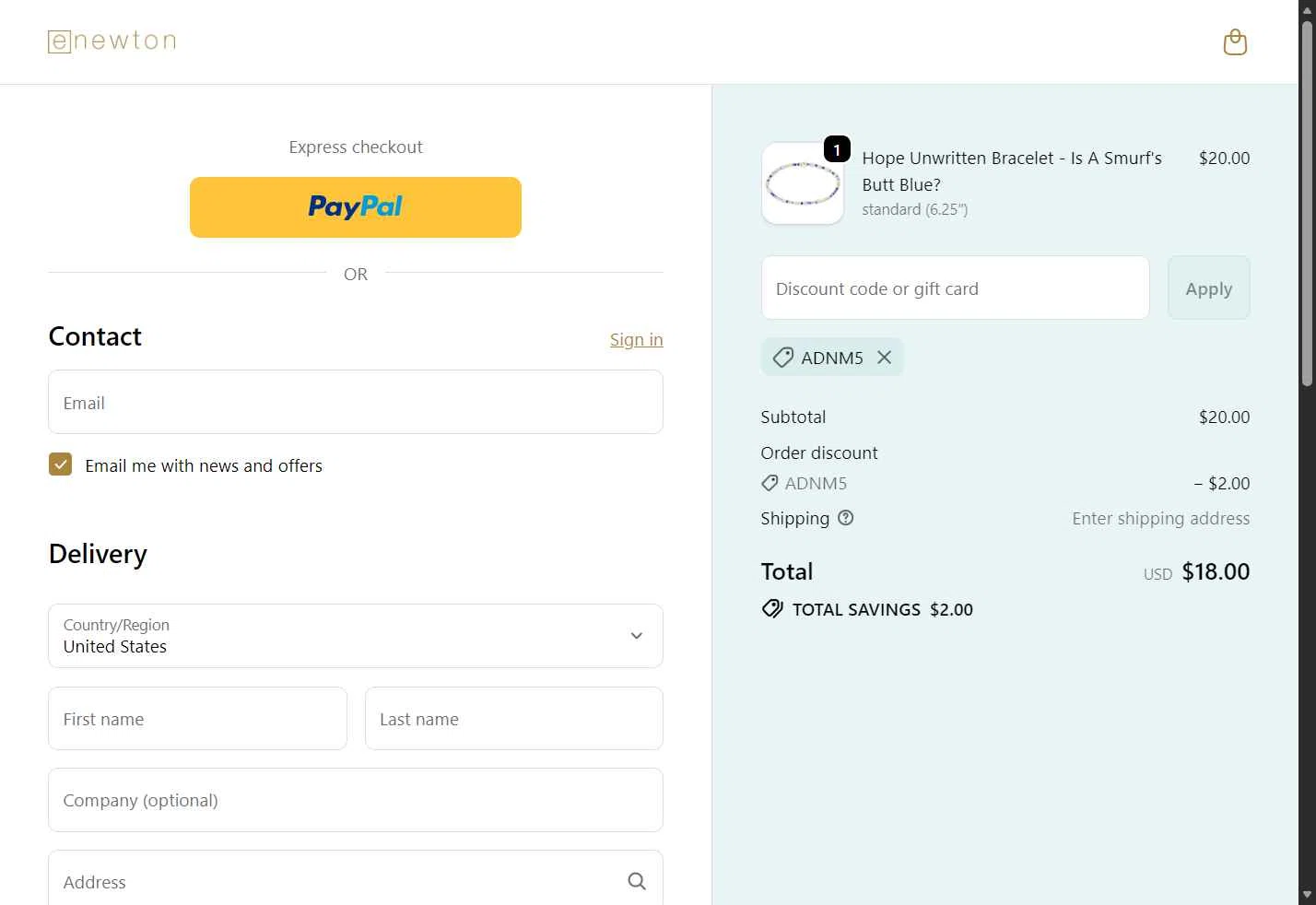Click the scrollbar down arrow
The width and height of the screenshot is (1316, 905).
pos(1307,895)
